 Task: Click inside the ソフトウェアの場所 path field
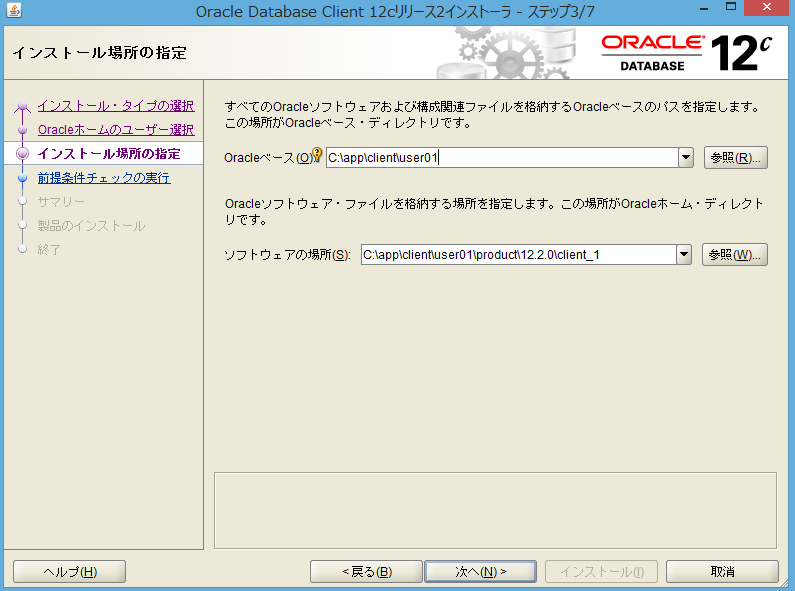coord(518,254)
